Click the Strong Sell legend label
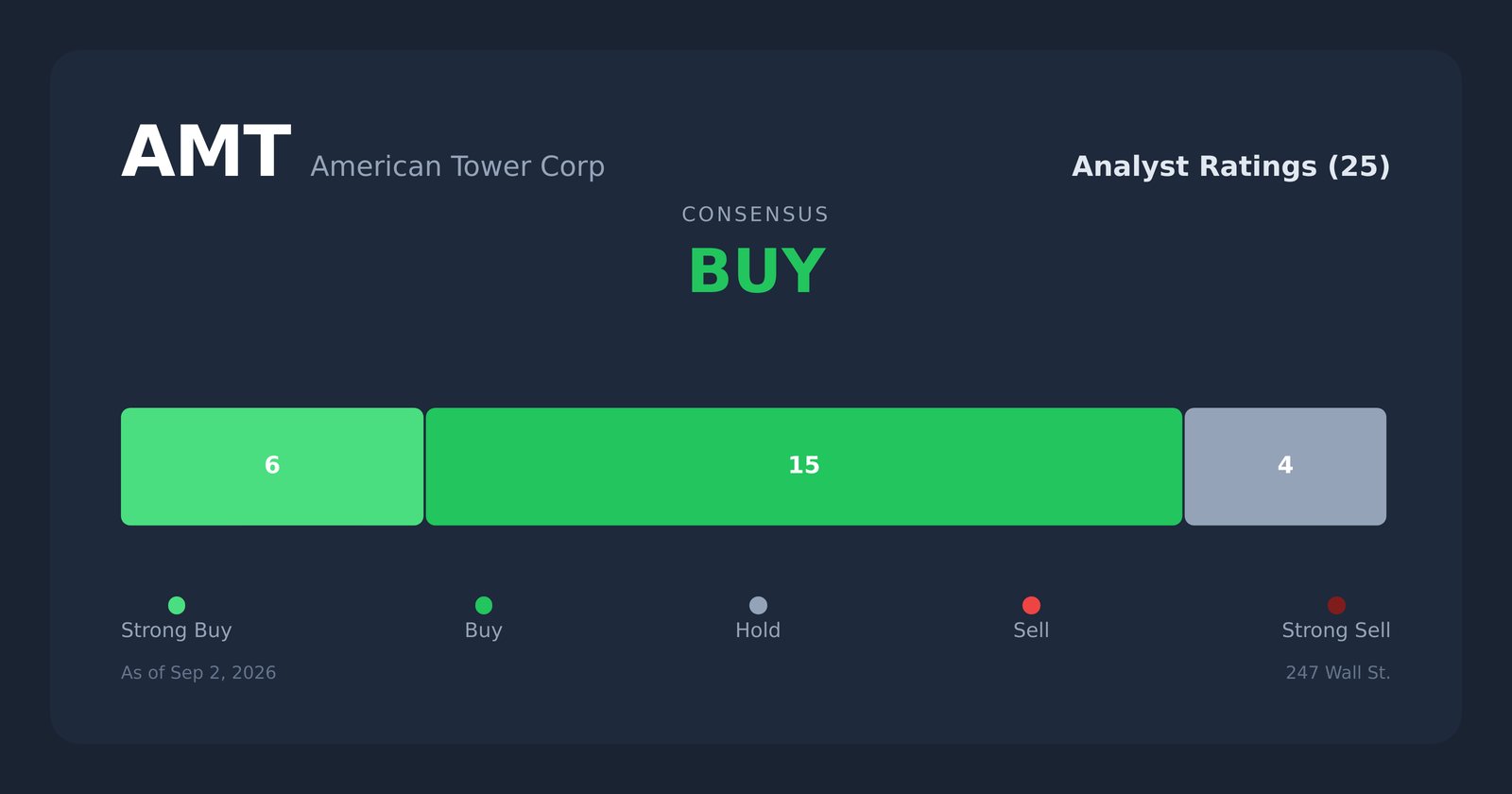 (x=1336, y=630)
